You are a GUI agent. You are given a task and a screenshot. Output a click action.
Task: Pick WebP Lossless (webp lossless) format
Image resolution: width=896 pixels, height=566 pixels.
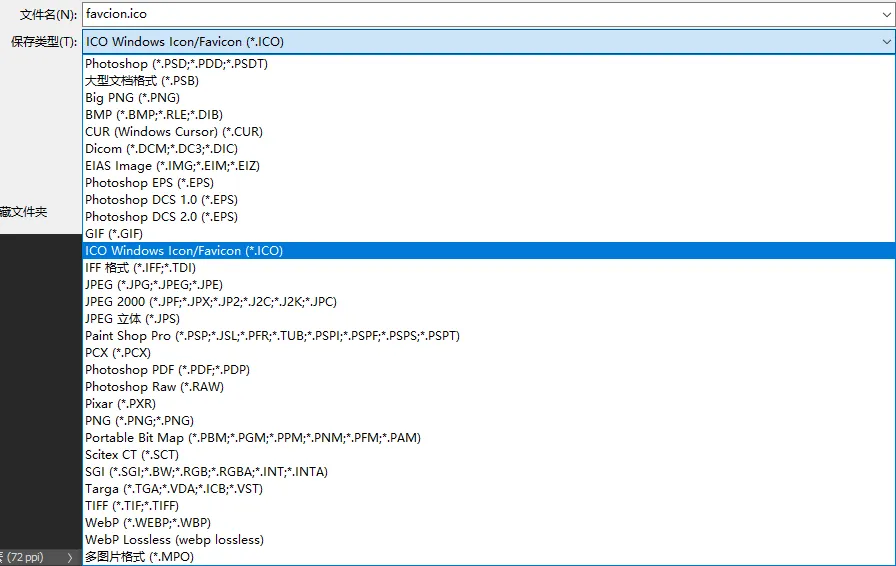tap(489, 540)
